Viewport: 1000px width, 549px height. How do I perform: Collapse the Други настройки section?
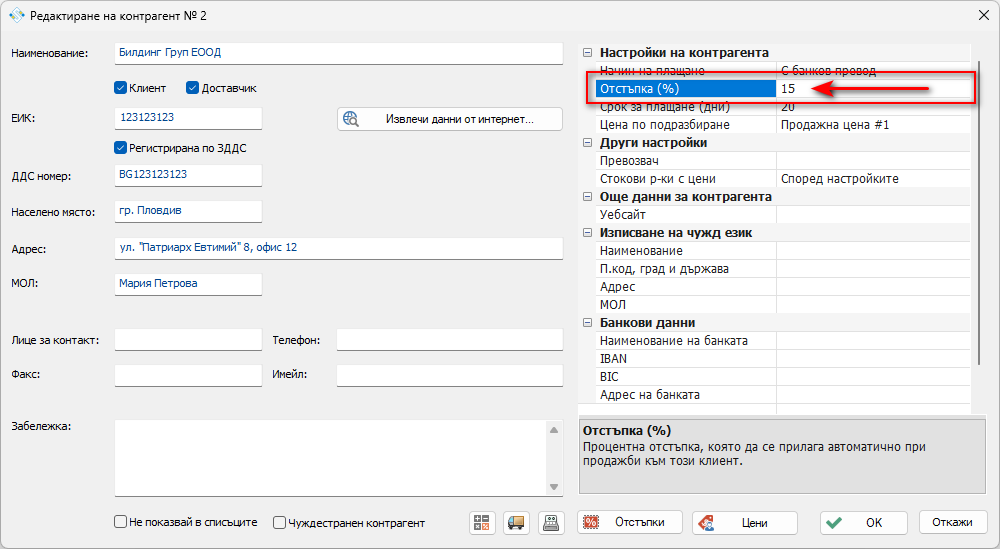(x=587, y=143)
